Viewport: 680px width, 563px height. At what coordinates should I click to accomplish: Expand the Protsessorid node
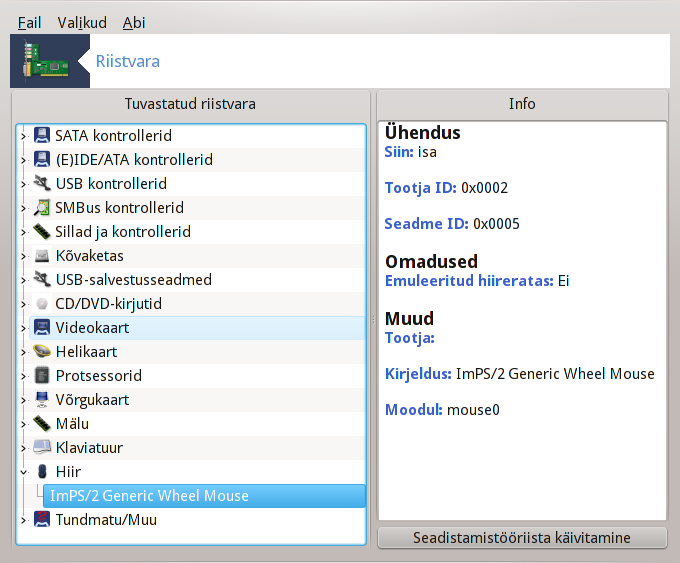pyautogui.click(x=23, y=376)
